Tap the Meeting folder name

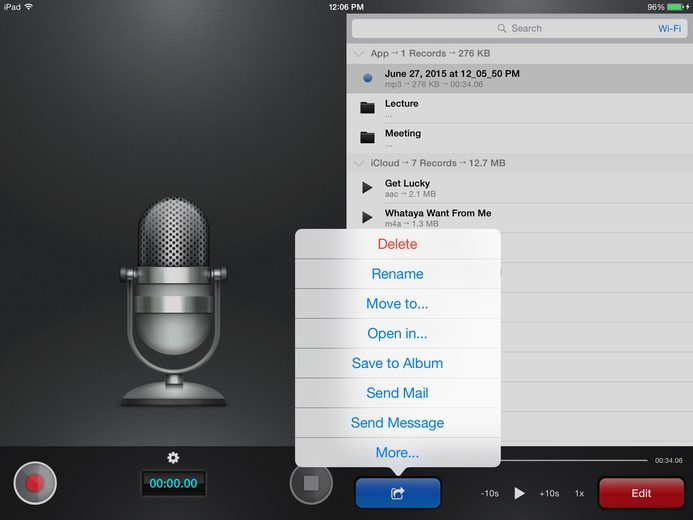coord(403,133)
